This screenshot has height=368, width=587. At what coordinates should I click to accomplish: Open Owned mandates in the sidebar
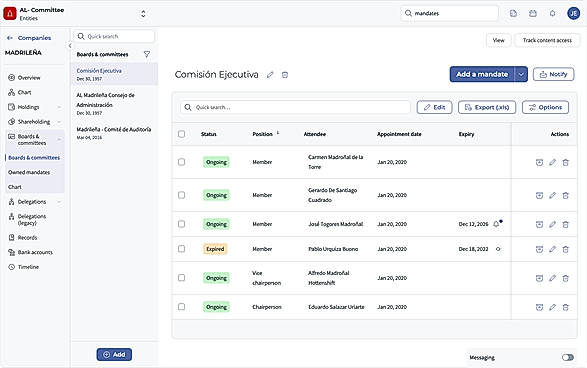[x=29, y=172]
